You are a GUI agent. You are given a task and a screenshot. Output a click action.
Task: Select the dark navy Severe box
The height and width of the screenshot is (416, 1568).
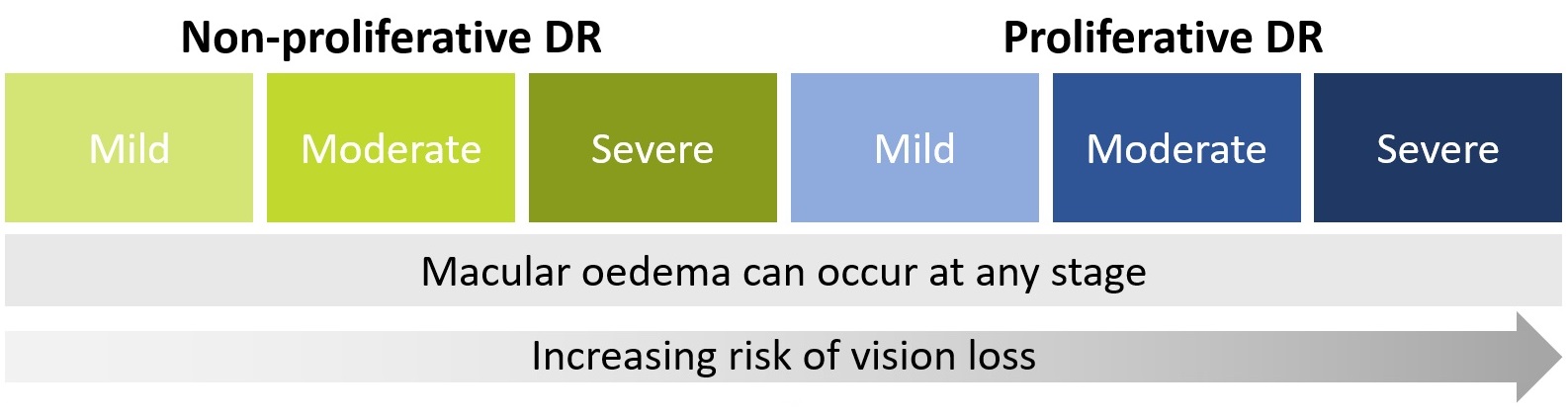pos(1437,147)
